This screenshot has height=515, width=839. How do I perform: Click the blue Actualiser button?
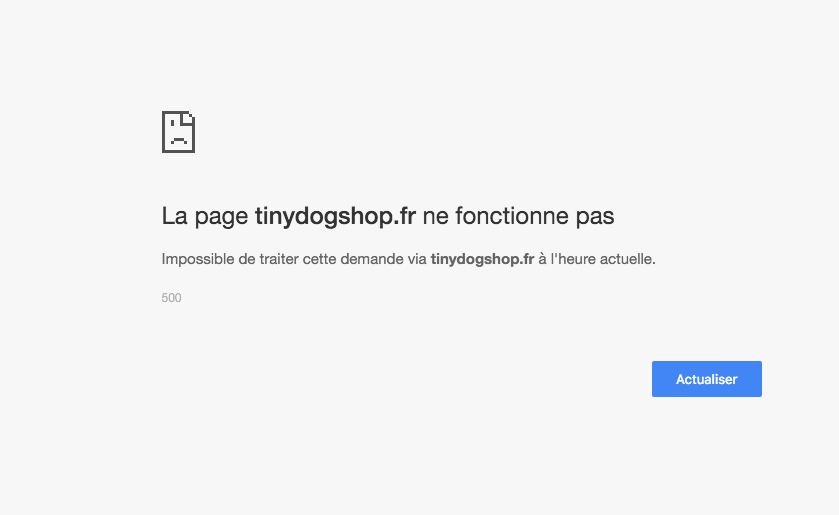706,379
